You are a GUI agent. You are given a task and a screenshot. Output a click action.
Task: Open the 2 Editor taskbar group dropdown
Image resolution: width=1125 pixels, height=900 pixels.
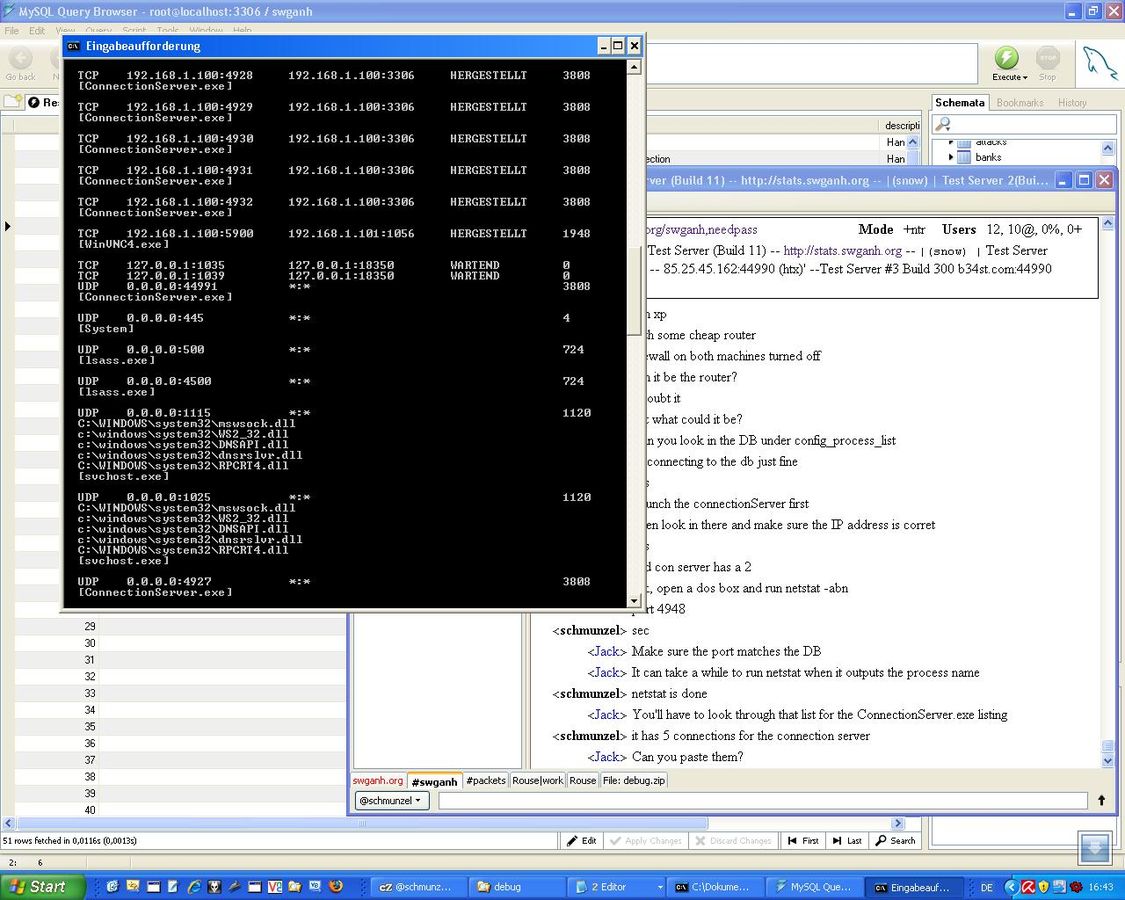pos(659,887)
